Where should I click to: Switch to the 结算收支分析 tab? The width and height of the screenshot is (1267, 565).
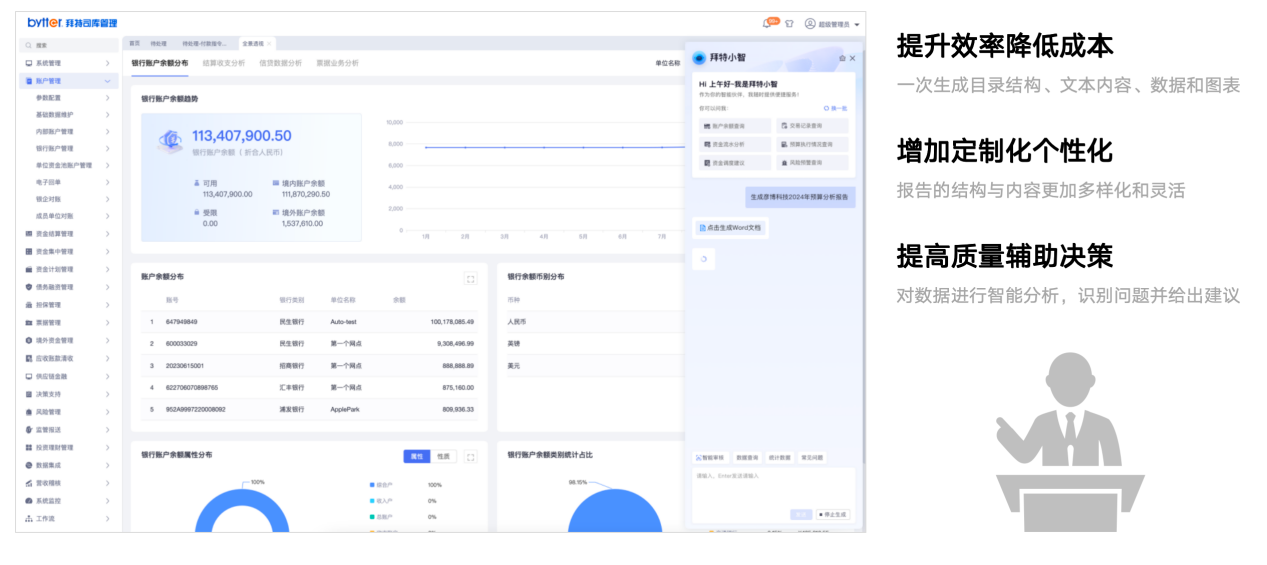pos(223,63)
